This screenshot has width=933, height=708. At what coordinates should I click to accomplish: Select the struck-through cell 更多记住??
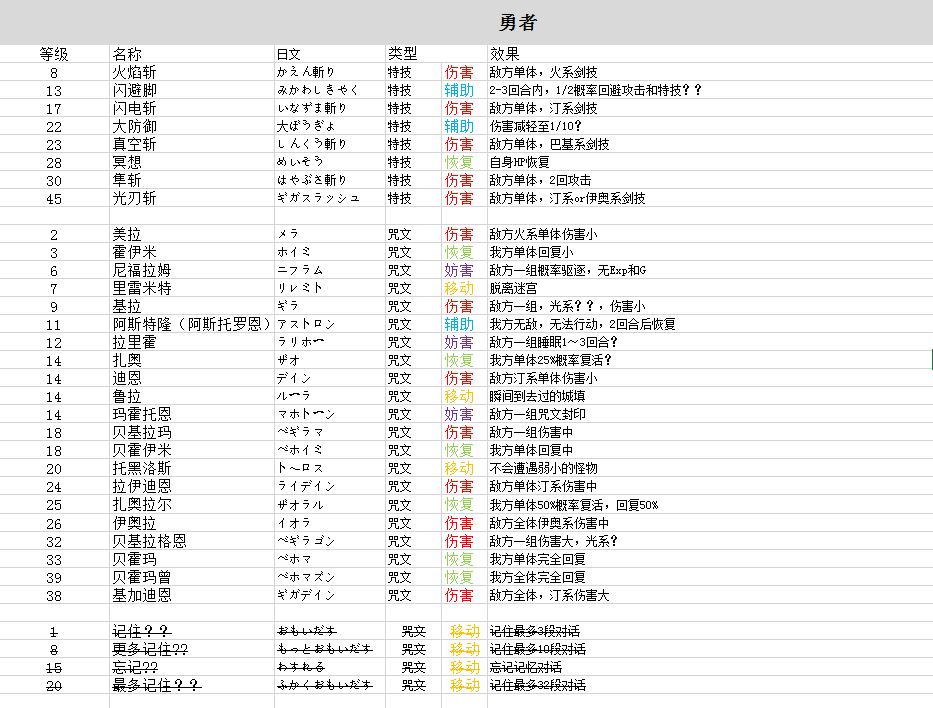pos(150,649)
